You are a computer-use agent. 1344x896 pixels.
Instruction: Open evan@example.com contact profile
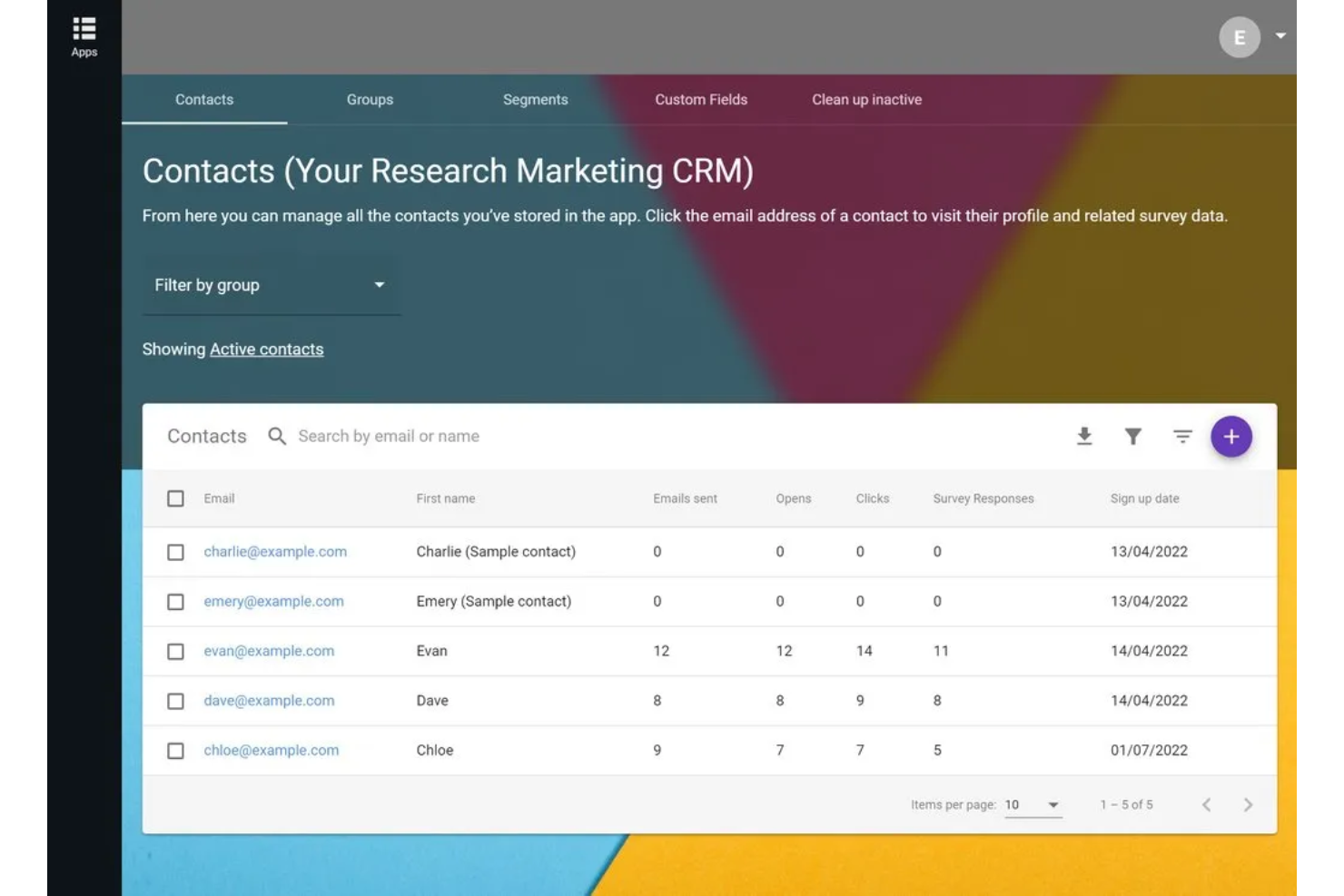pyautogui.click(x=269, y=651)
